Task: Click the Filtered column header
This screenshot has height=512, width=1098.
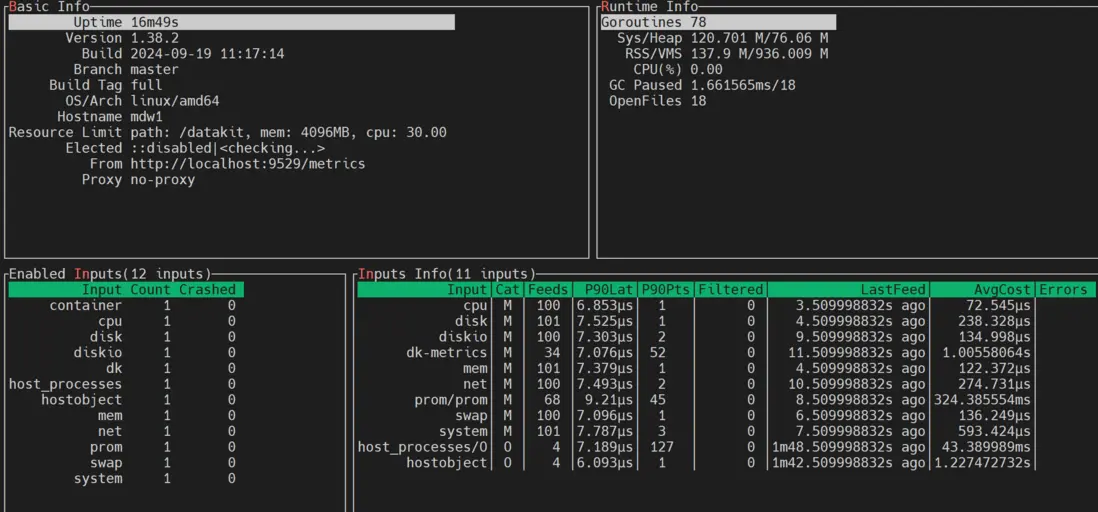Action: coord(731,290)
